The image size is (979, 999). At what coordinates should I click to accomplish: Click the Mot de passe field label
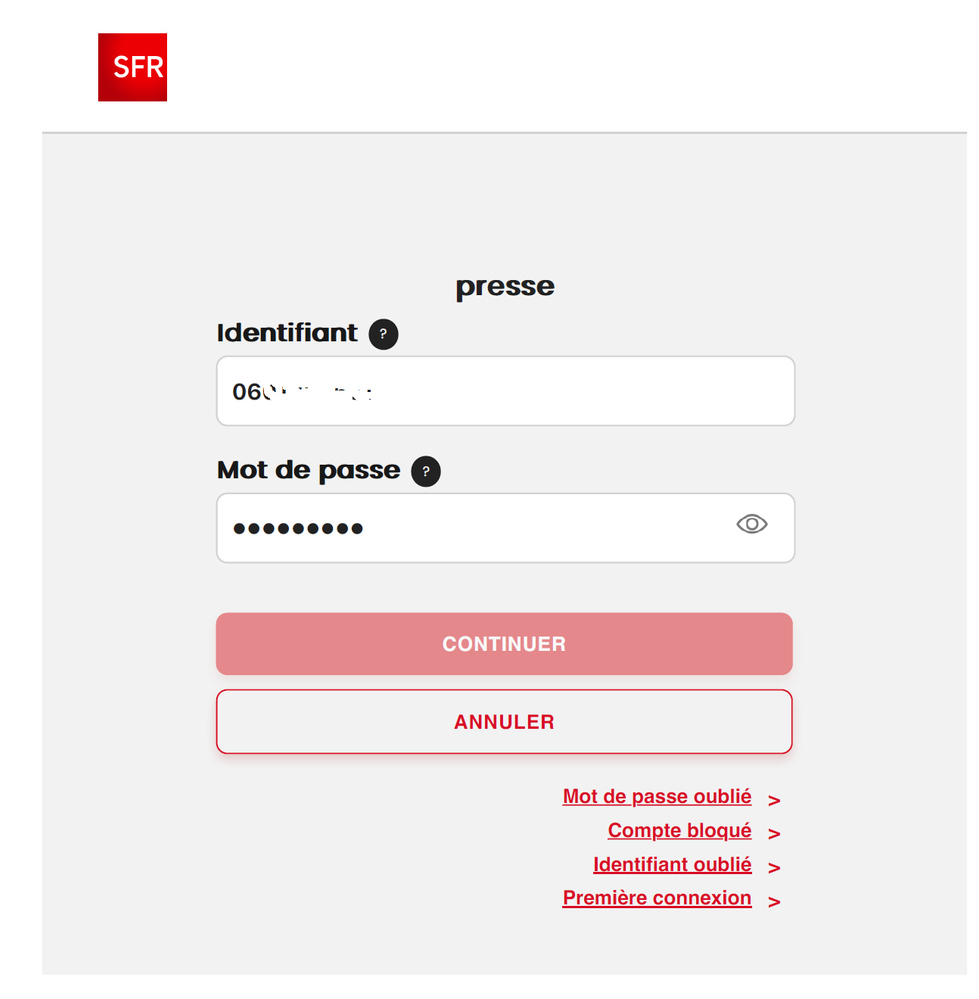(x=308, y=470)
